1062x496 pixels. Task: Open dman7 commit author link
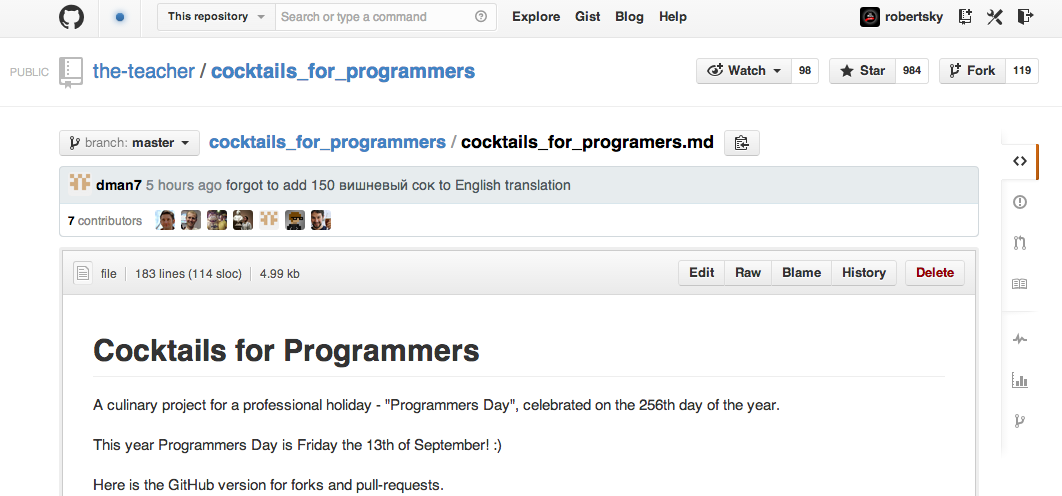click(x=119, y=185)
